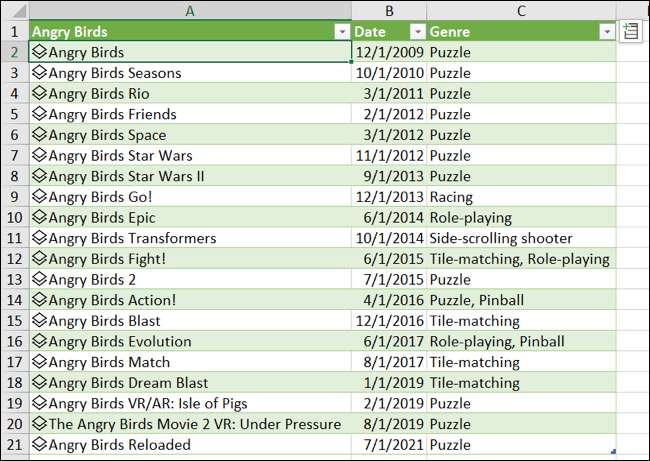Screen dimensions: 650x461
Task: Select the Racing genre cell
Action: pyautogui.click(x=451, y=197)
